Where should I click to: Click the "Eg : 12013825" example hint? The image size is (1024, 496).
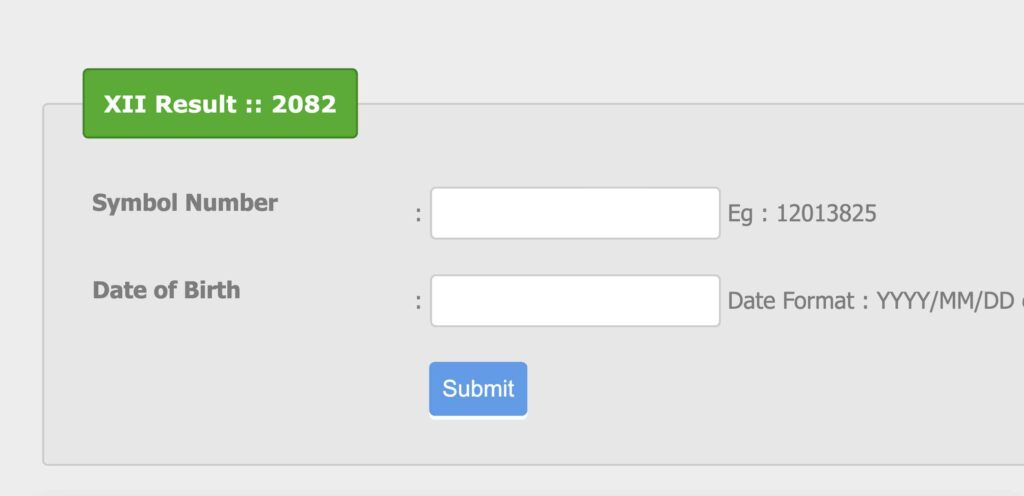pyautogui.click(x=802, y=213)
